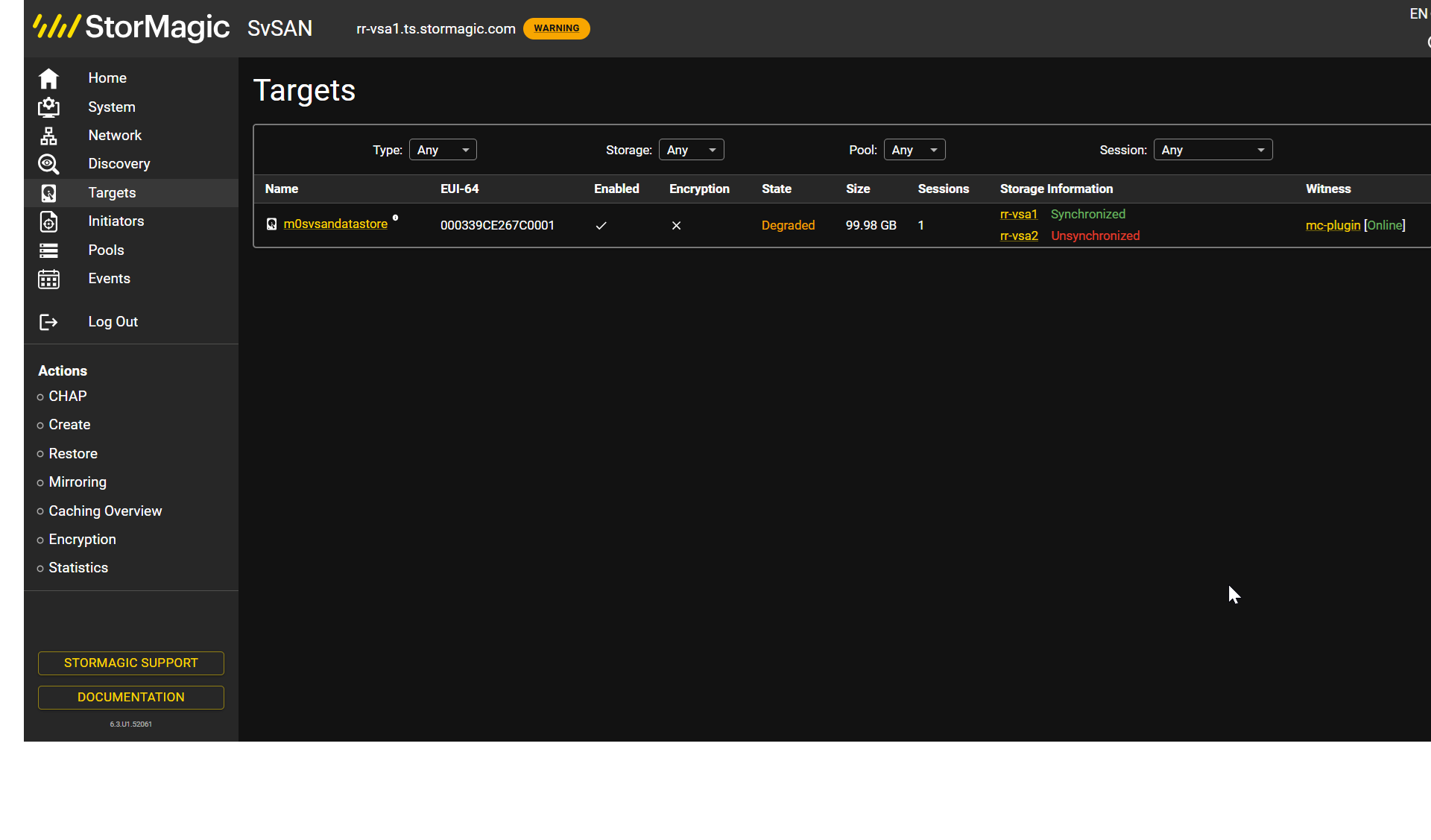Click the Unsynchronized status text

coord(1095,236)
